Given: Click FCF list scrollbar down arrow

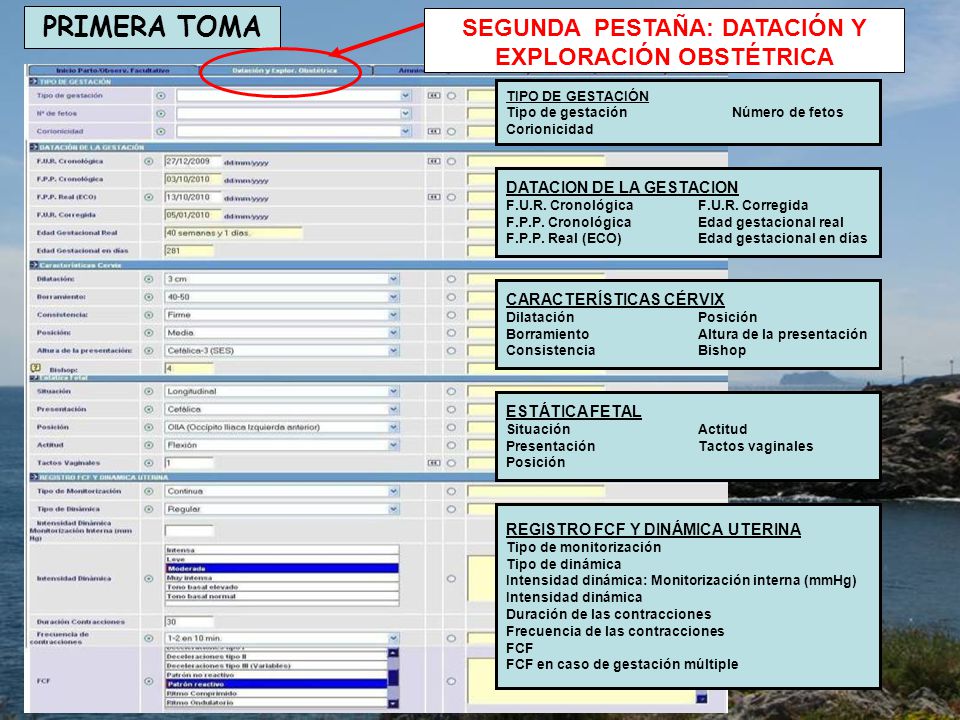Looking at the screenshot, I should (393, 703).
